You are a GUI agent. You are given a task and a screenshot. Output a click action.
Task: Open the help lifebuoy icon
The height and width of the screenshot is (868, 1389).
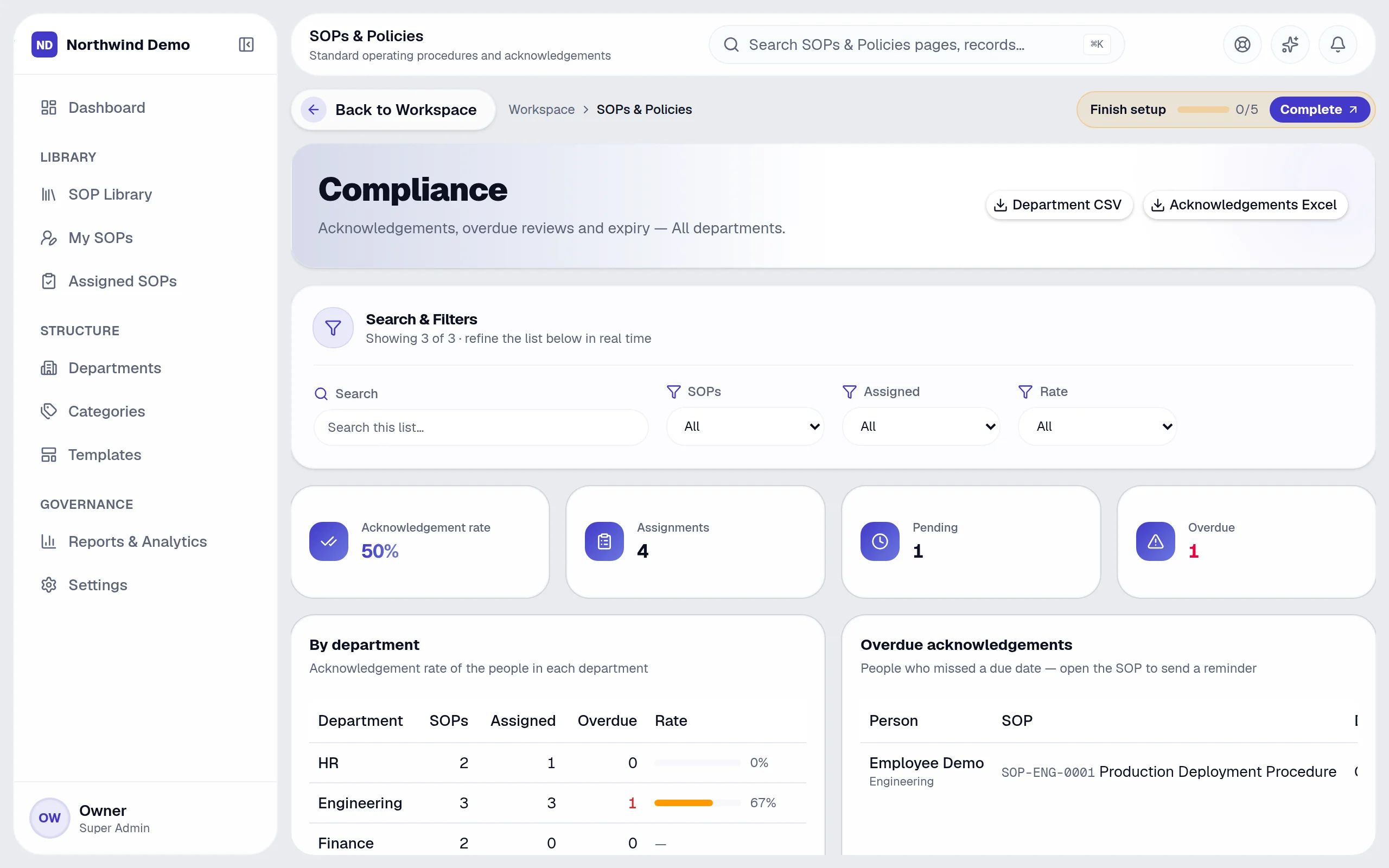click(x=1242, y=44)
